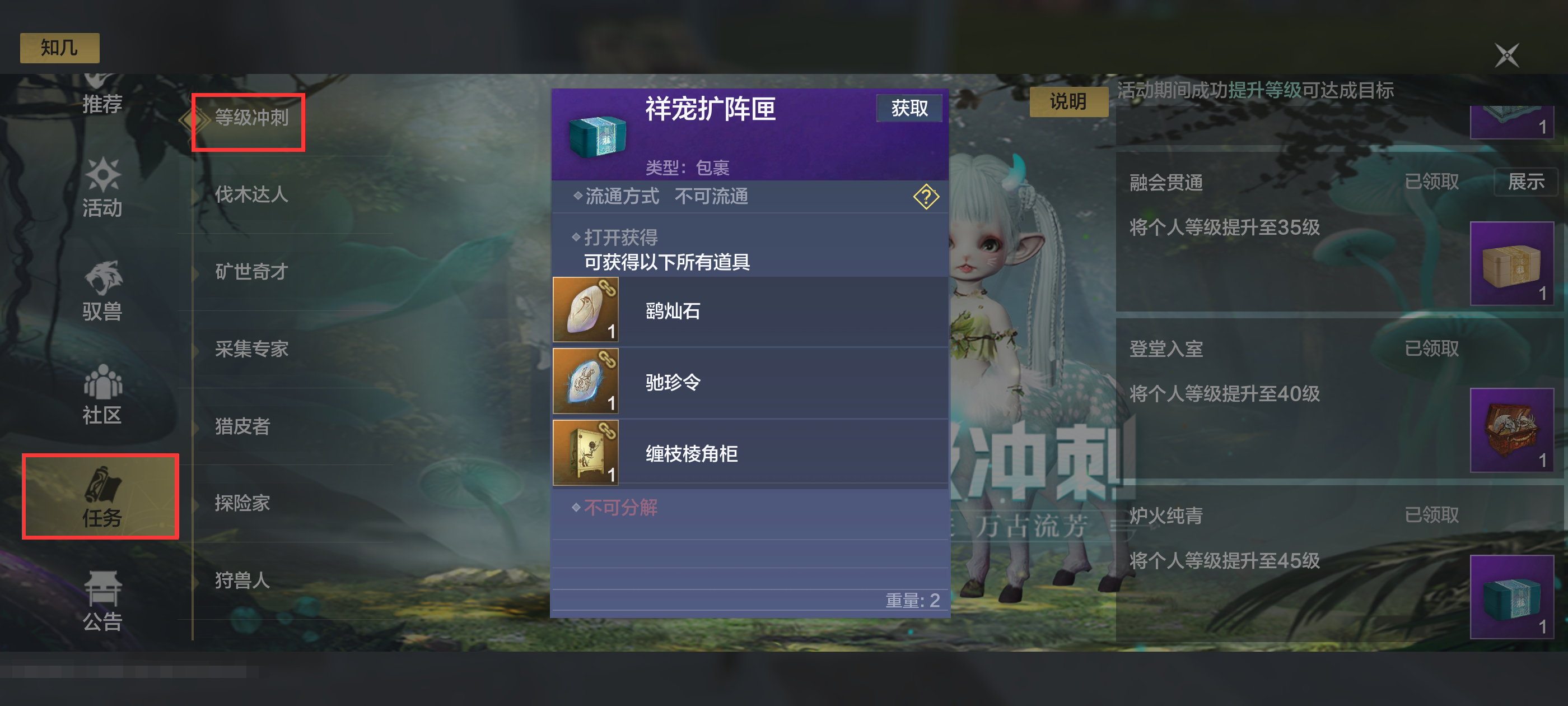
Task: Switch to the 采集专家 tab
Action: (251, 349)
